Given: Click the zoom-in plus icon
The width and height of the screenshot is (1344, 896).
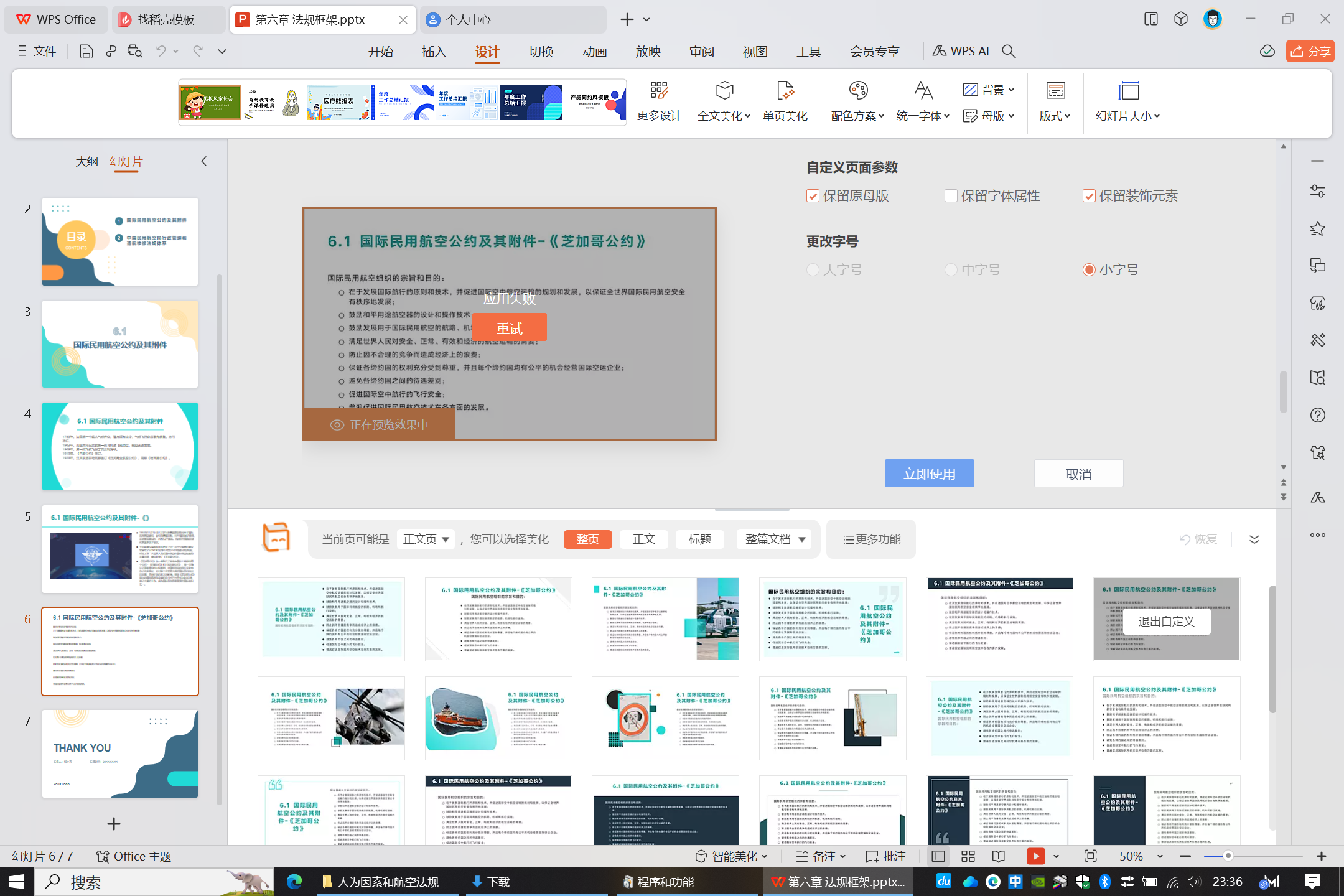Looking at the screenshot, I should pos(1322,857).
